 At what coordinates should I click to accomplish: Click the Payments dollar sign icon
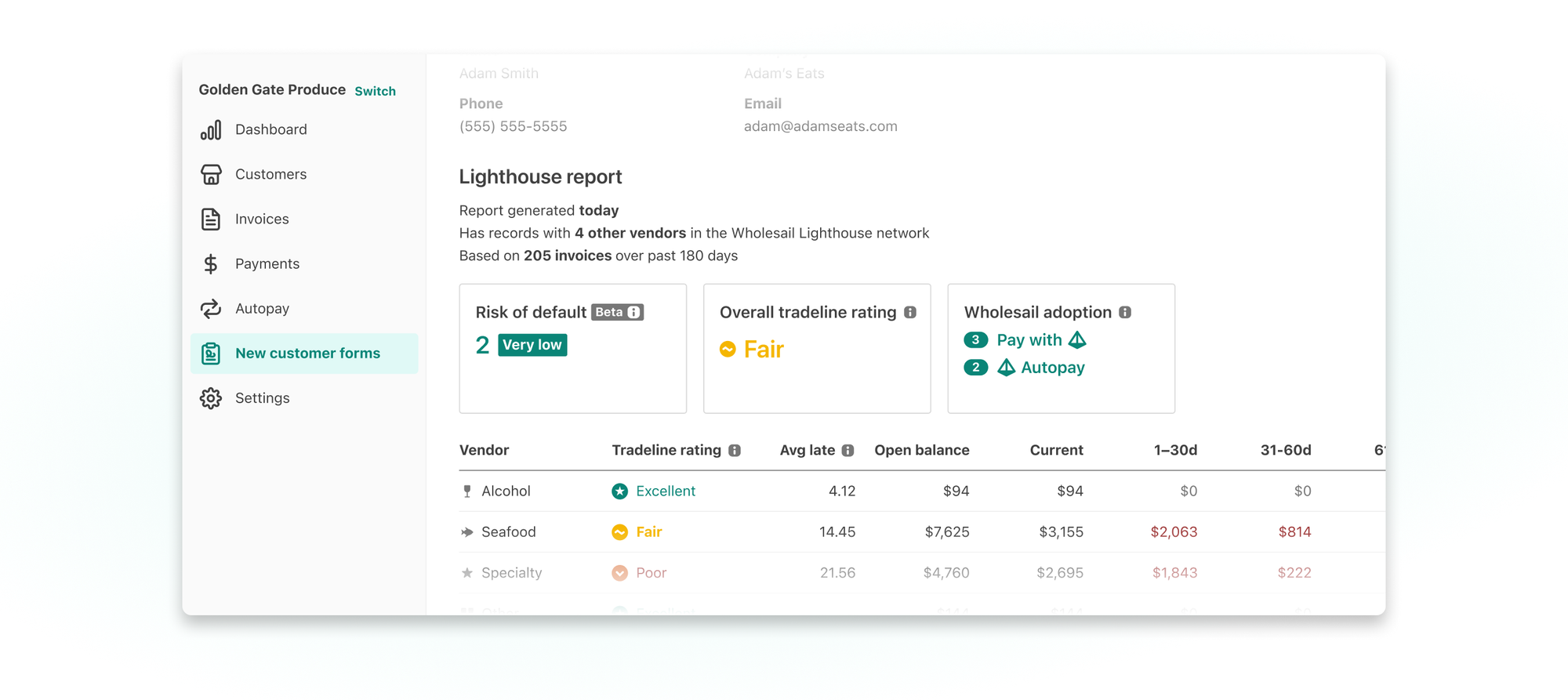tap(210, 264)
